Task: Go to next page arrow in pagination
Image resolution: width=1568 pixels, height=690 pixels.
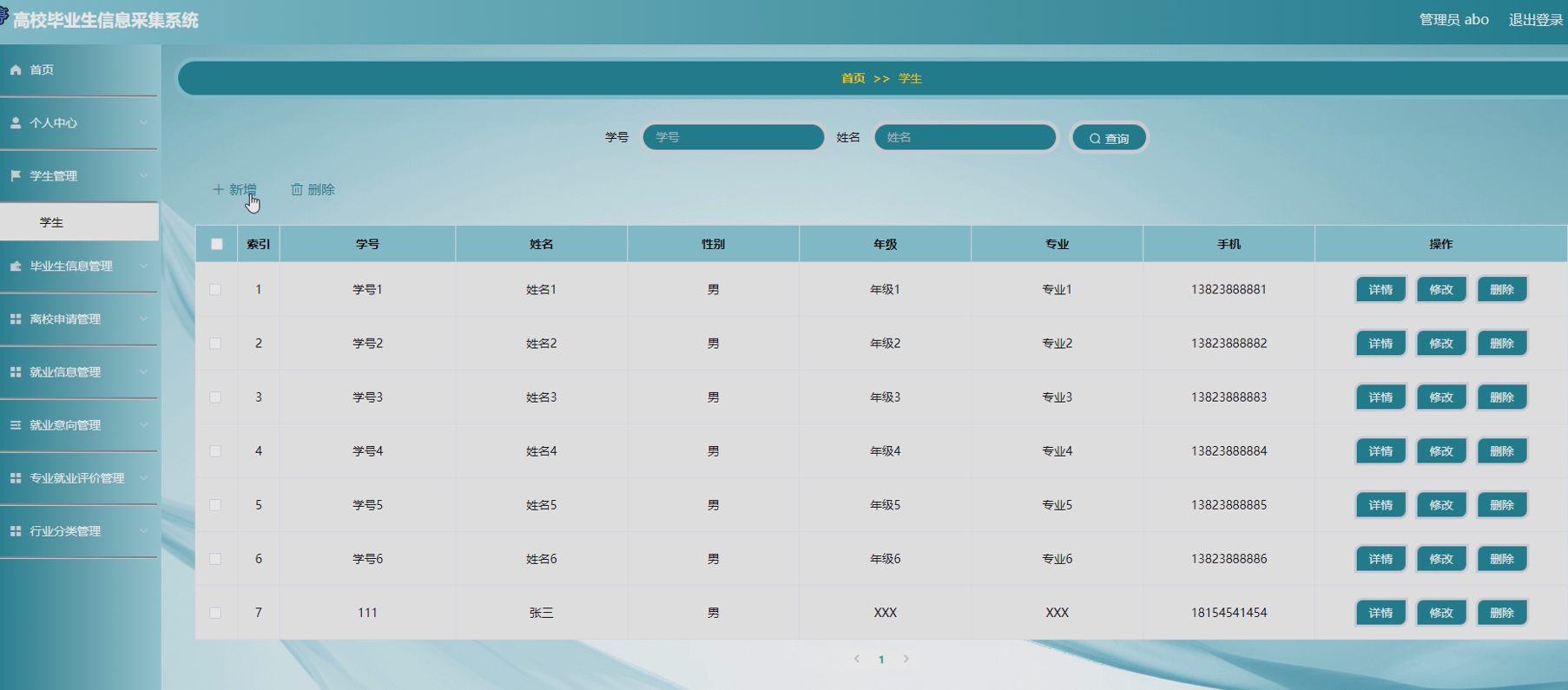Action: (x=906, y=659)
